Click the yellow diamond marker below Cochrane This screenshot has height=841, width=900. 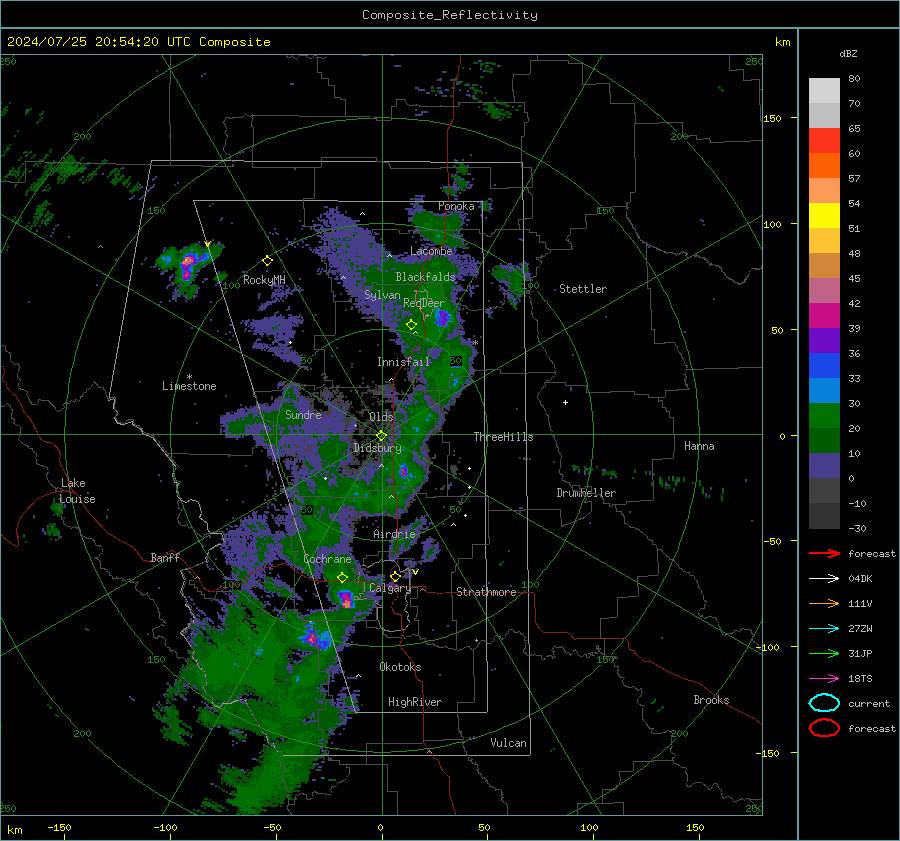342,577
